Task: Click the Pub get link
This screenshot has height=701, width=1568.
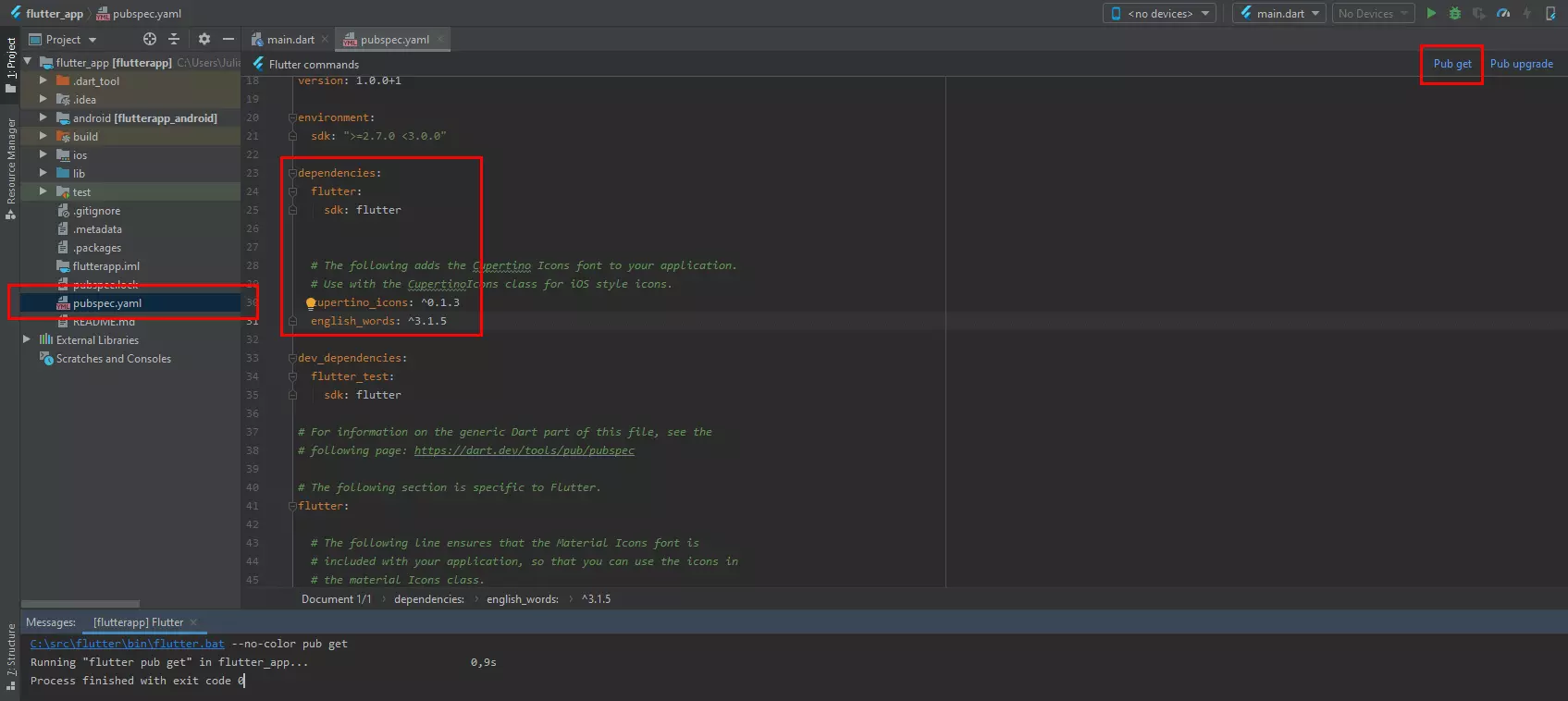Action: (1452, 64)
